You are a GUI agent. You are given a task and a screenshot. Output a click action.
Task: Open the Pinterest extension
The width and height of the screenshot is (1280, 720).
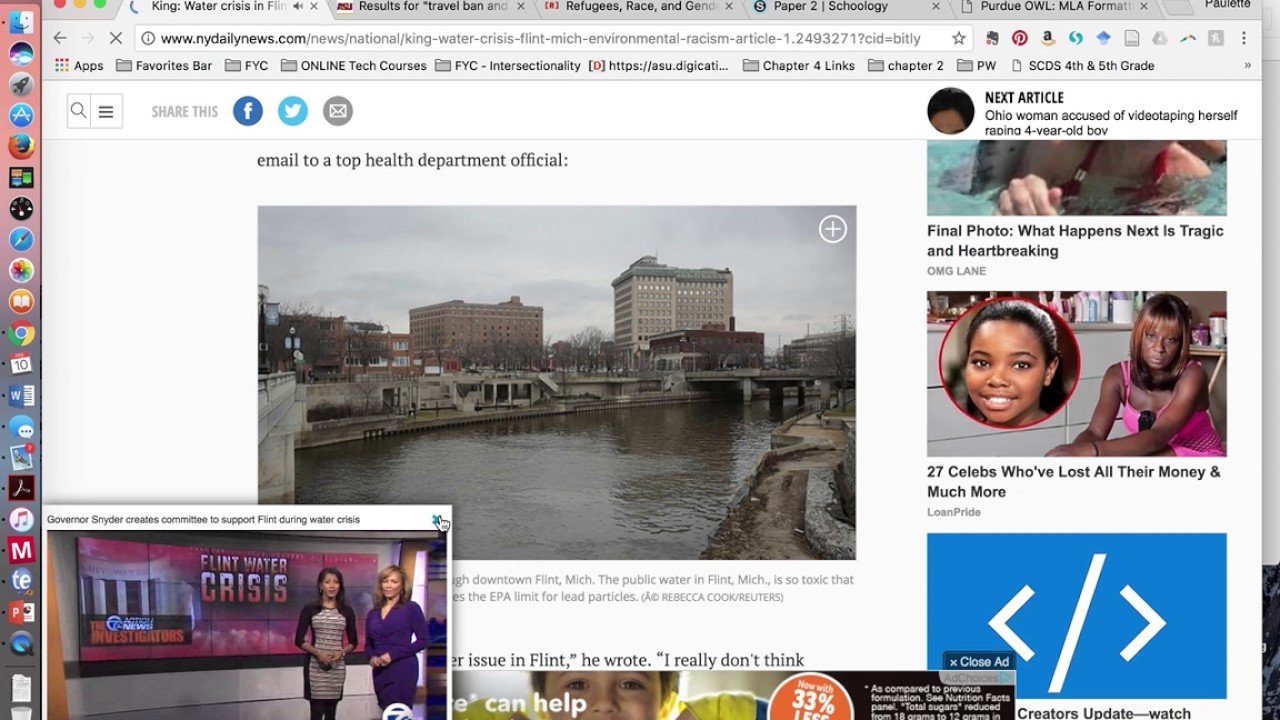1019,38
